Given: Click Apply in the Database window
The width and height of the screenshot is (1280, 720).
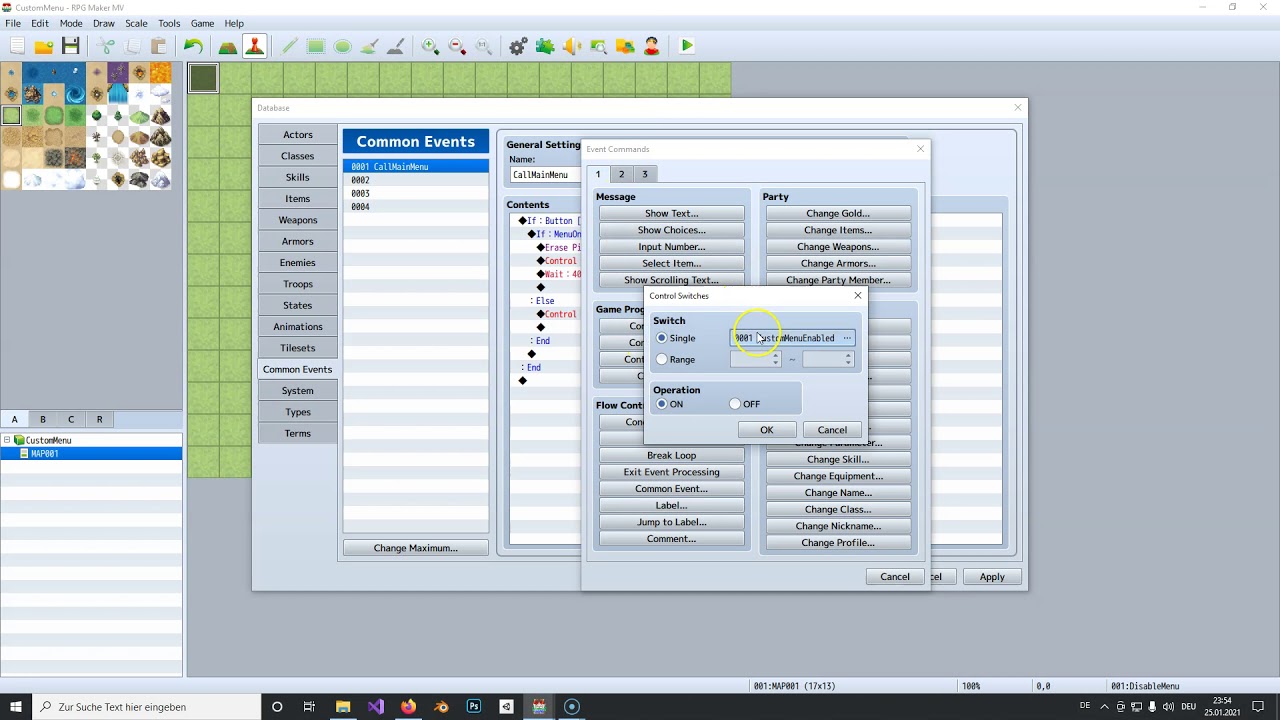Looking at the screenshot, I should (x=992, y=577).
